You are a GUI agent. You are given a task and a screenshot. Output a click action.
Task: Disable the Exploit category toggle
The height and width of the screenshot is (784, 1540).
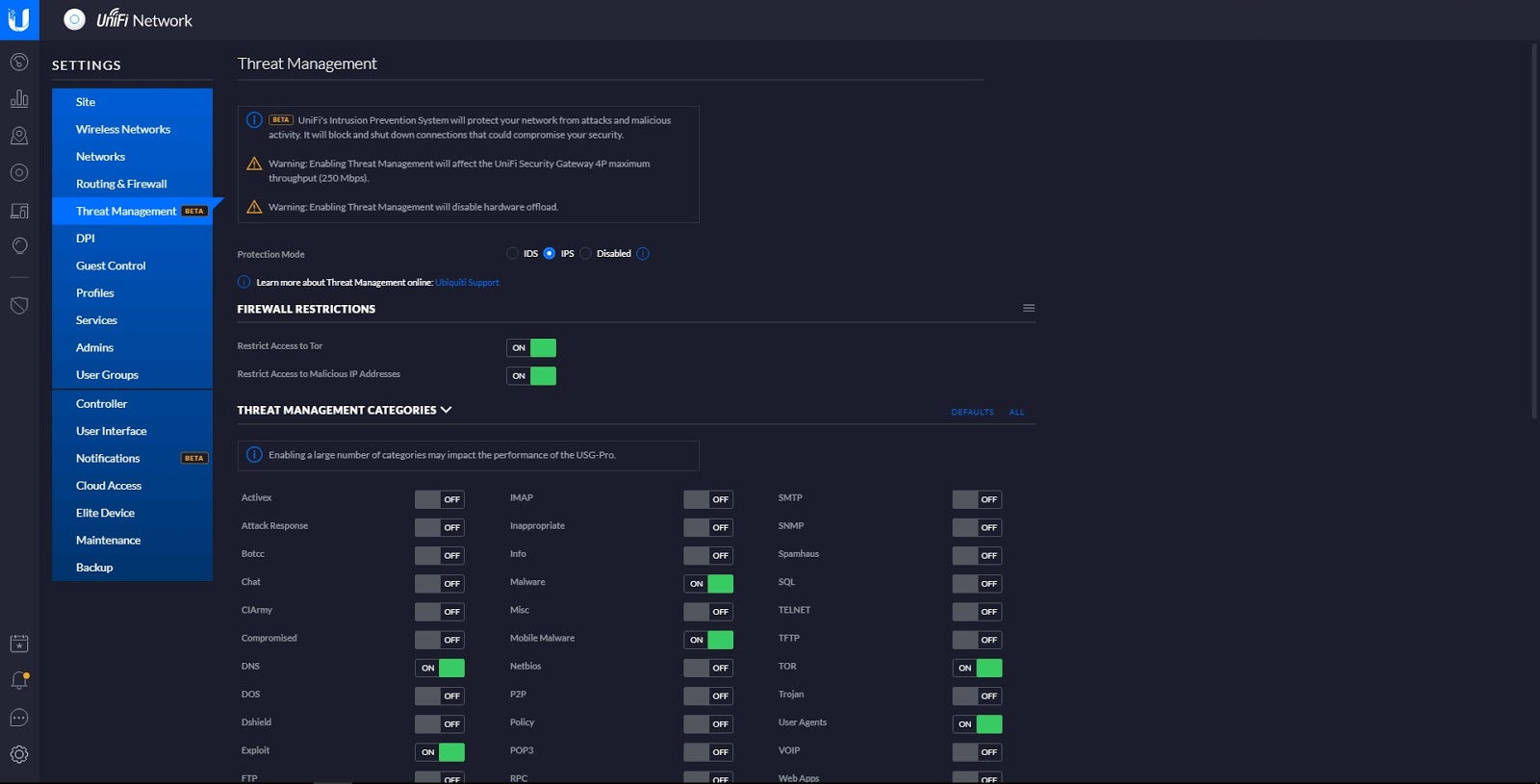[x=440, y=751]
